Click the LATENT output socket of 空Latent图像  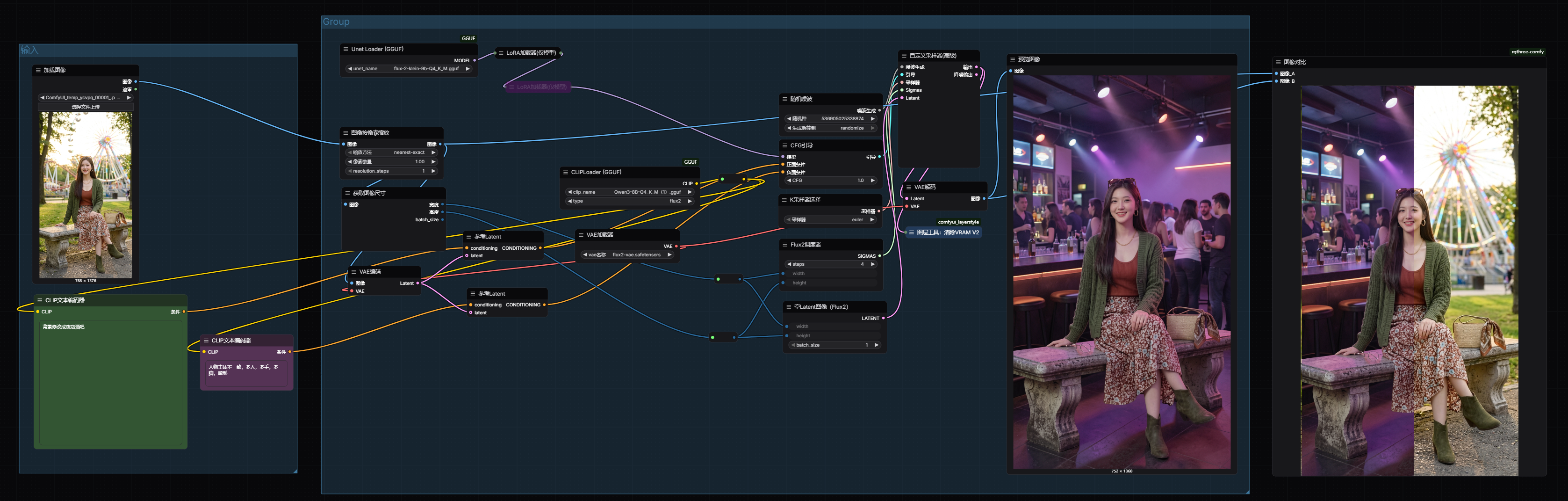(x=883, y=318)
